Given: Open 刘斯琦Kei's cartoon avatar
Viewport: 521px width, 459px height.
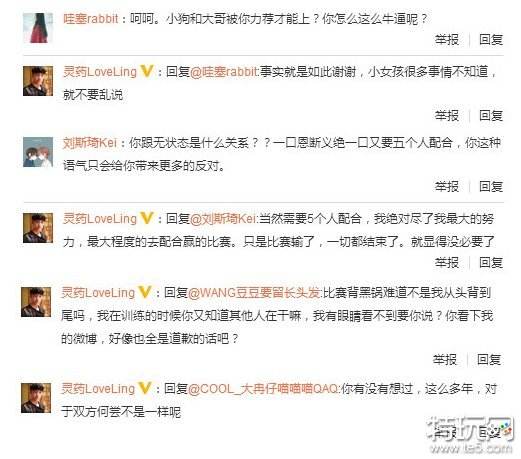Looking at the screenshot, I should 38,152.
